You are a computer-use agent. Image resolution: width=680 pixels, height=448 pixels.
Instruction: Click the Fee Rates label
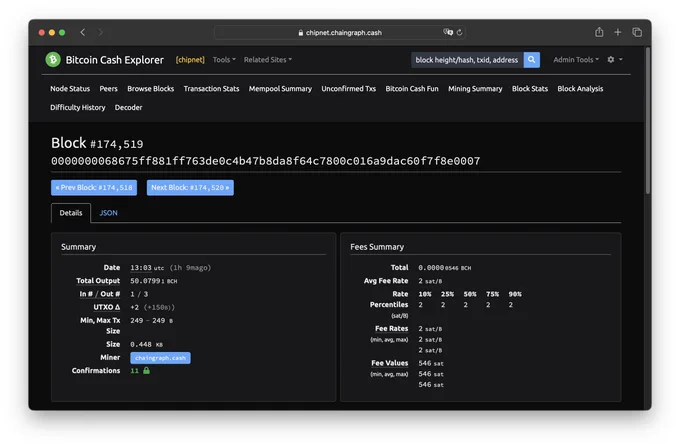point(392,329)
